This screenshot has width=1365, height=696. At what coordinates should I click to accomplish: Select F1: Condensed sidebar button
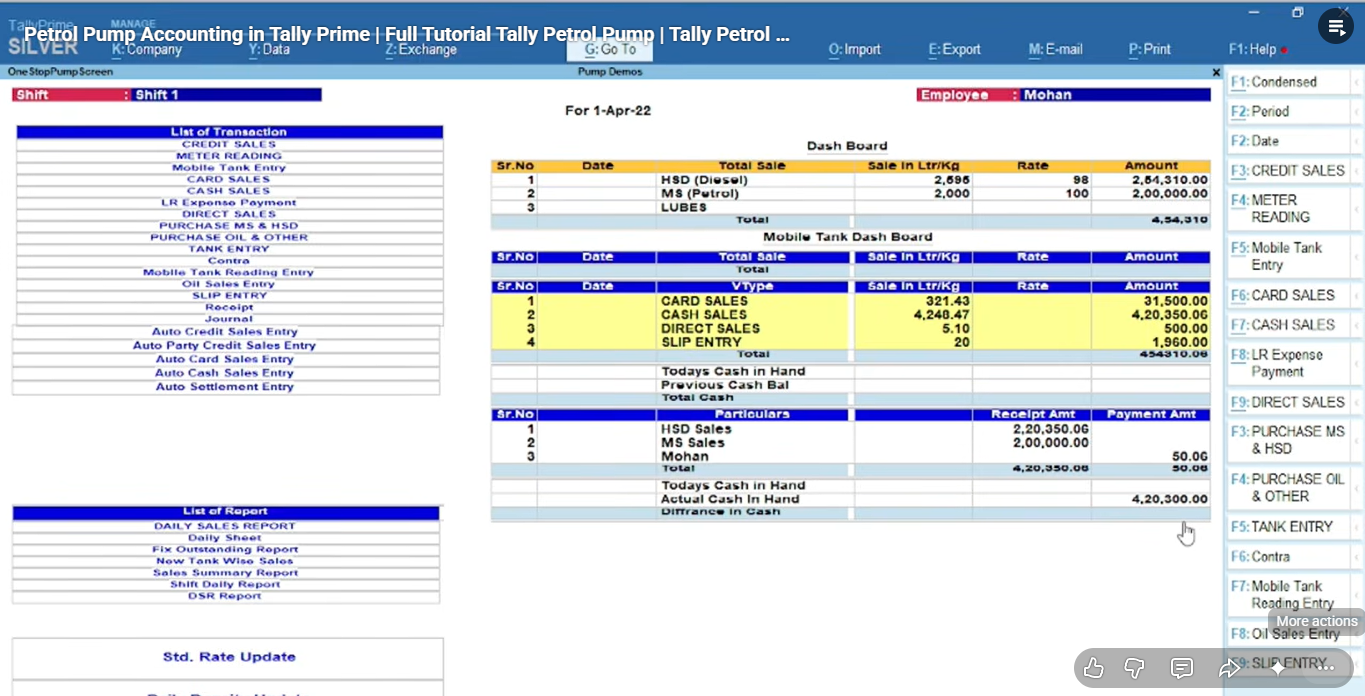(1290, 82)
